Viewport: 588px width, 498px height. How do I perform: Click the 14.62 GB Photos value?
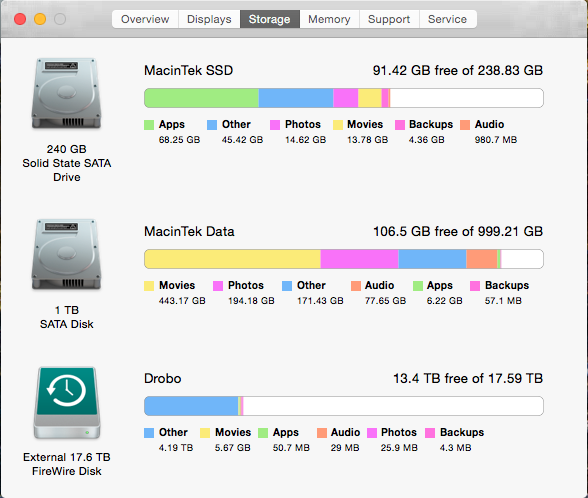coord(305,140)
